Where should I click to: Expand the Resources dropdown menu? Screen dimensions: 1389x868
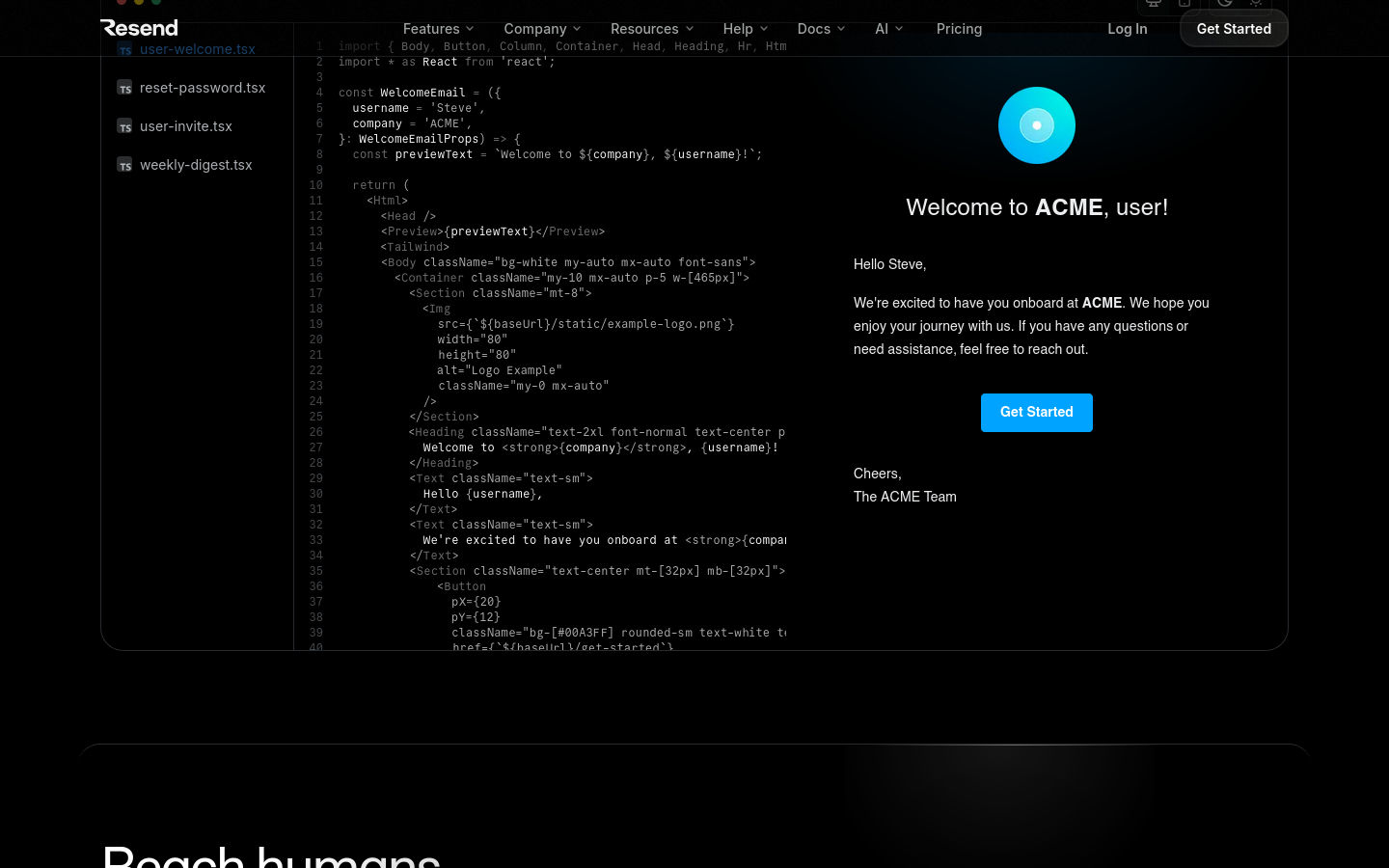pyautogui.click(x=652, y=29)
